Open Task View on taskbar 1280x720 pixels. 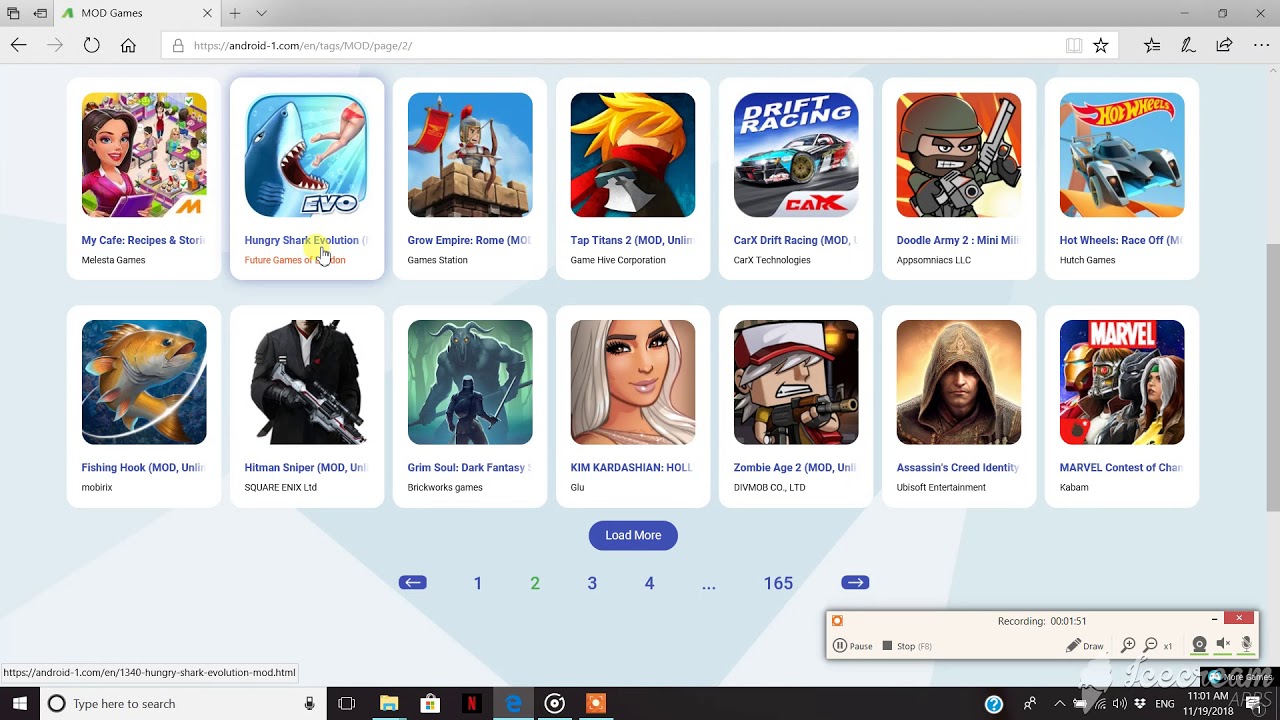tap(347, 704)
